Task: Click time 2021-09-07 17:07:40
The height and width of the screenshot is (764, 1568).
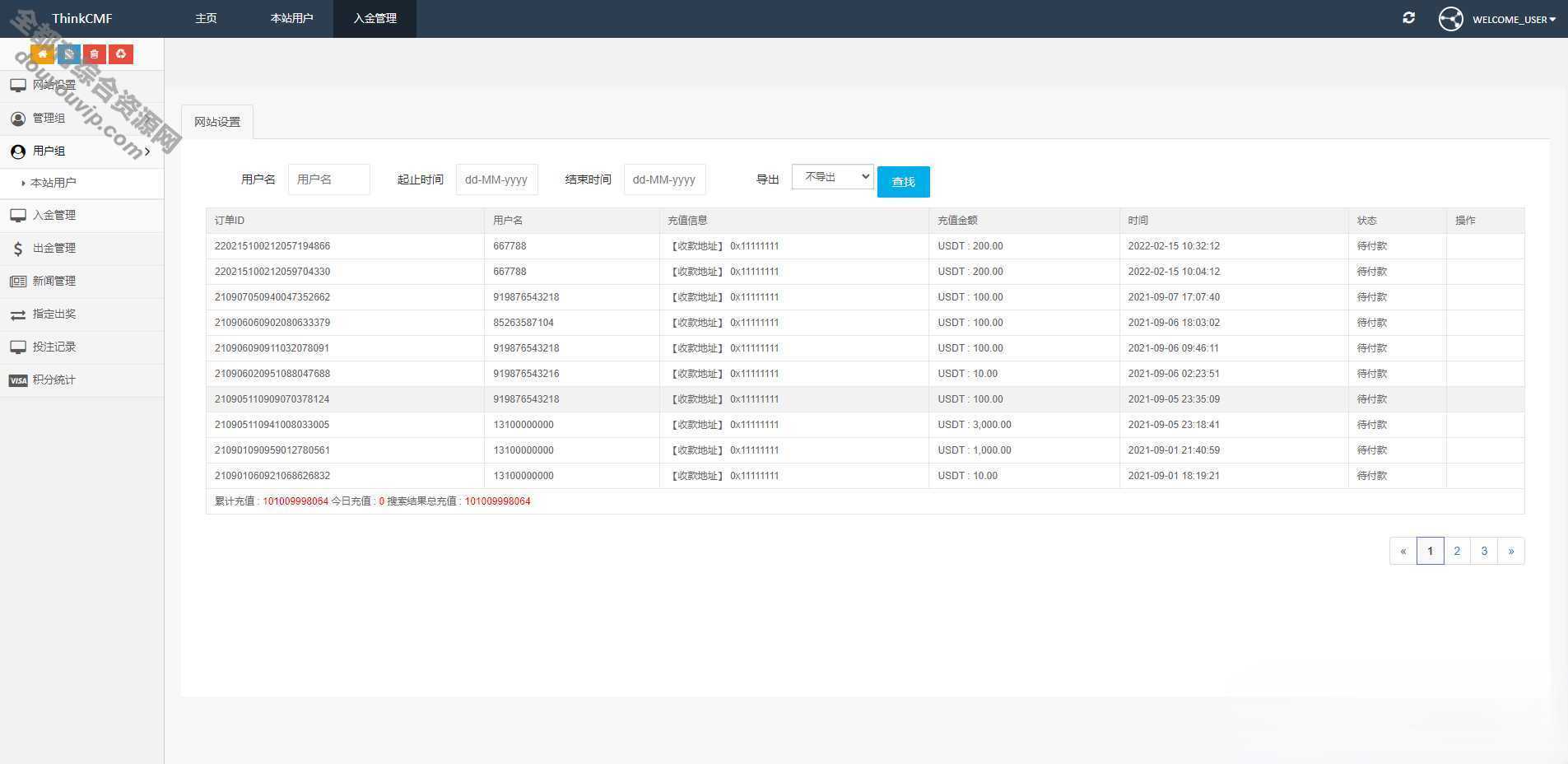Action: tap(1174, 297)
